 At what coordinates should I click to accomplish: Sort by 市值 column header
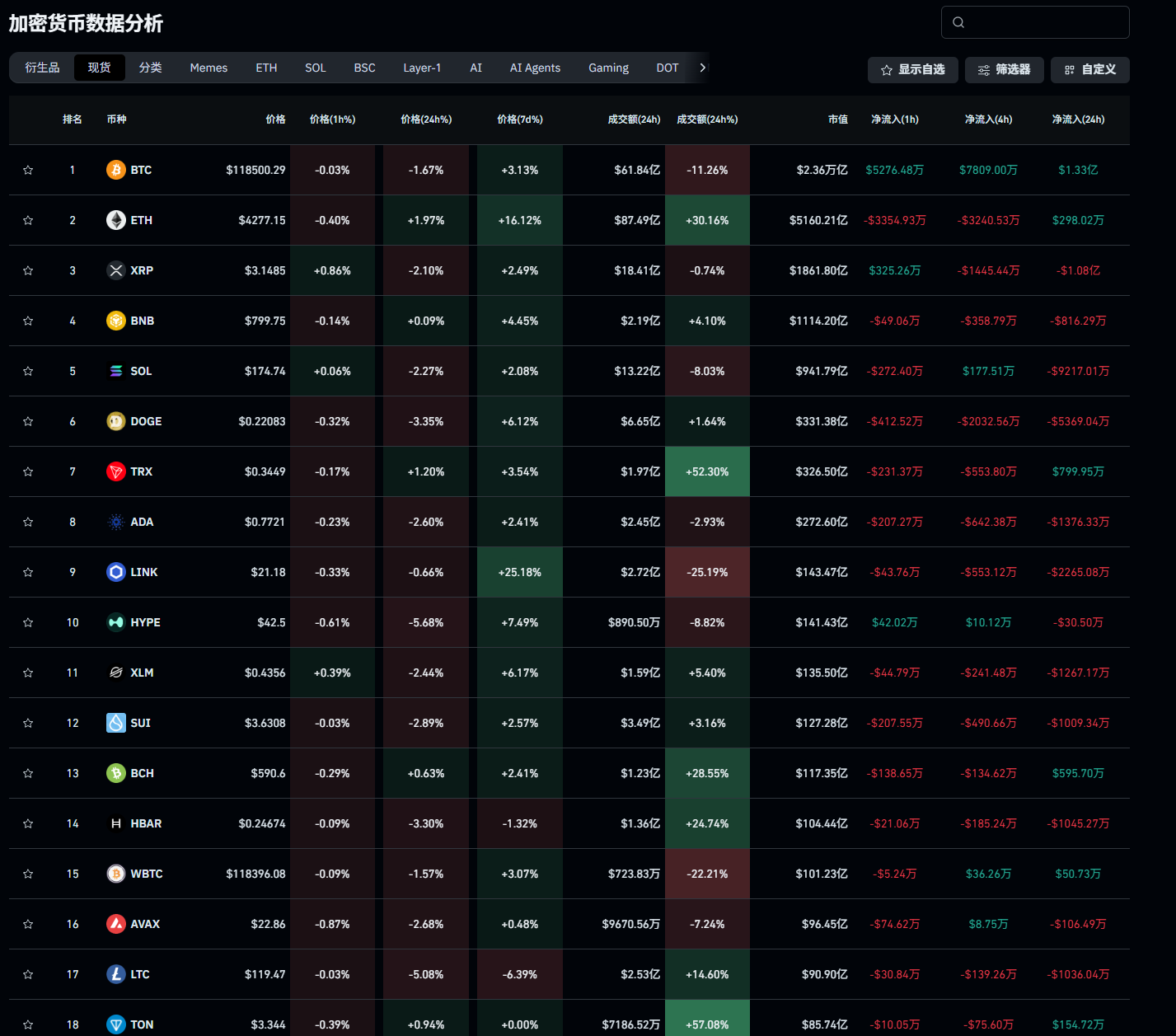click(x=838, y=120)
